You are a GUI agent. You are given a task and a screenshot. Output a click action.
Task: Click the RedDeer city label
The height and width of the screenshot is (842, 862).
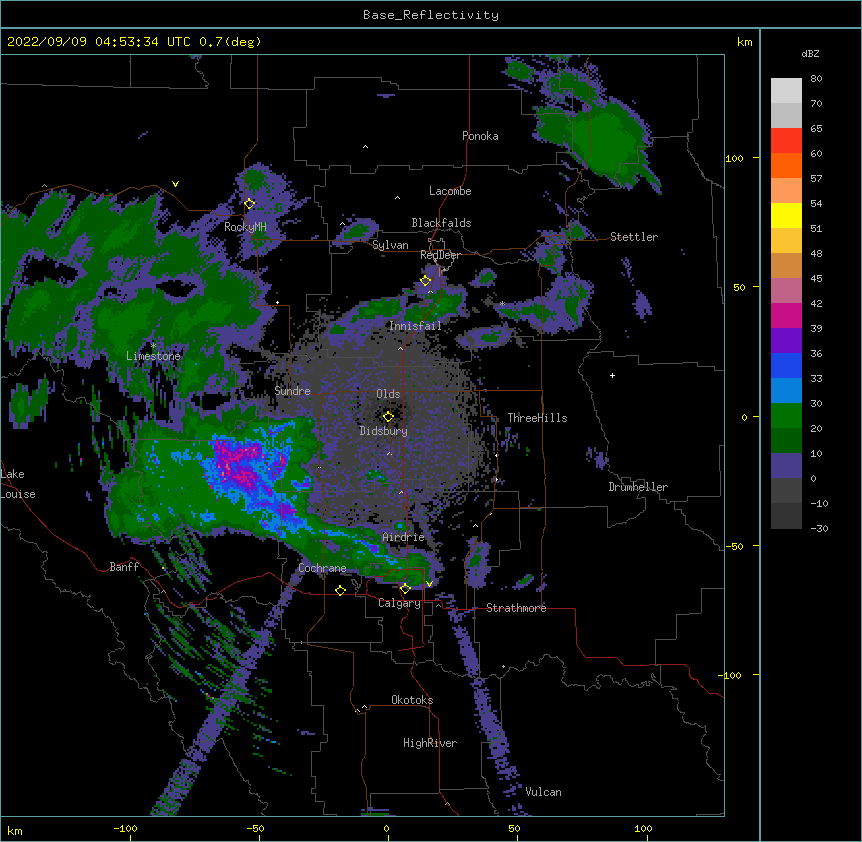[x=440, y=255]
